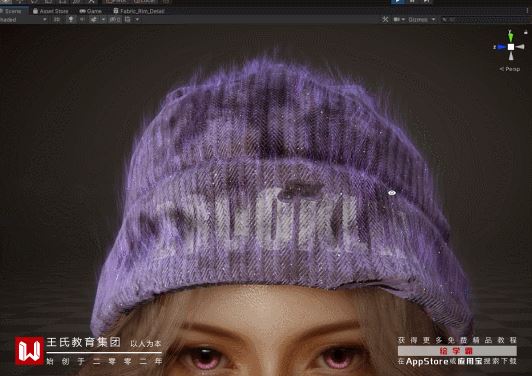This screenshot has width=532, height=376.
Task: Open the component tools icon in Scene toolbar
Action: (385, 20)
